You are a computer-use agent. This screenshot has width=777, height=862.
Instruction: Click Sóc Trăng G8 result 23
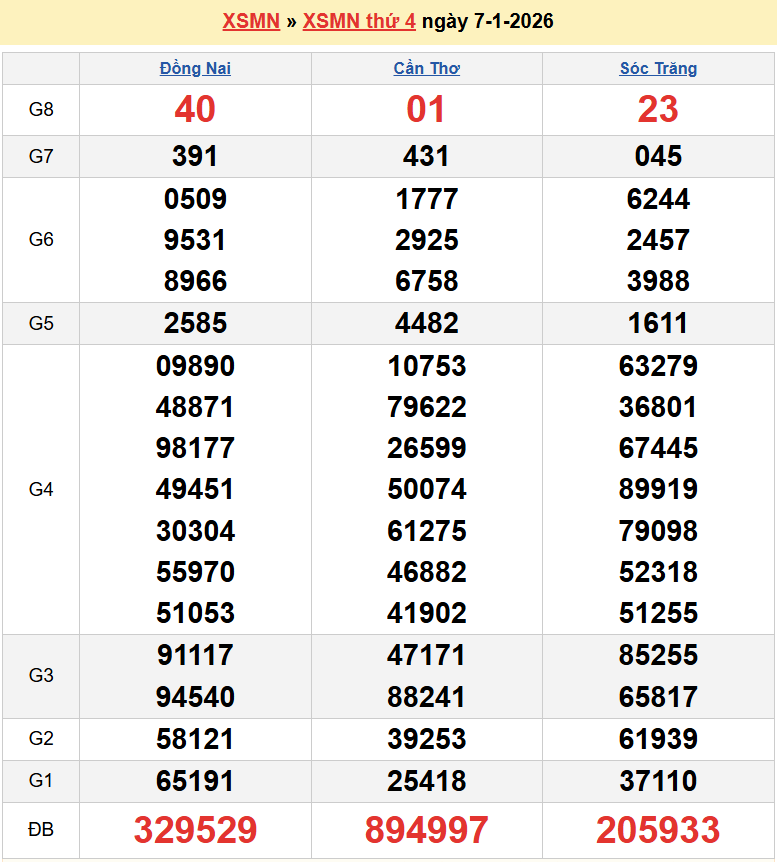click(658, 109)
